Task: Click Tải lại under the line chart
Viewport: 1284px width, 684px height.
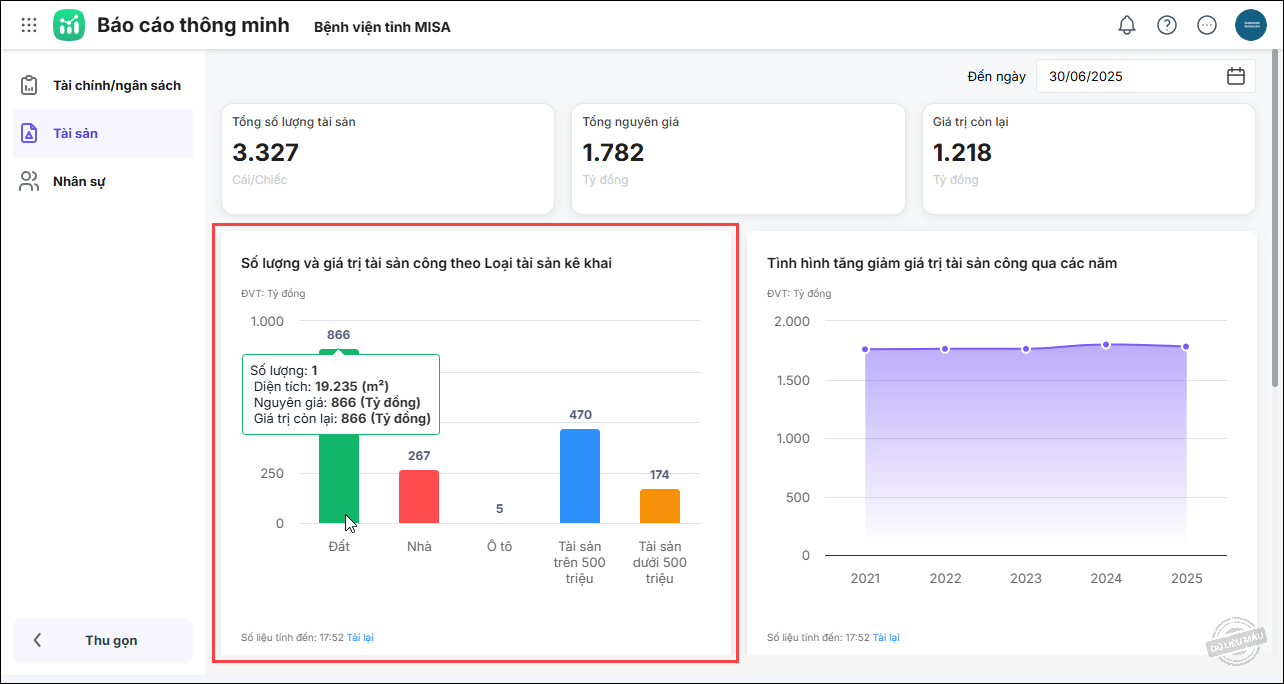Action: point(886,637)
